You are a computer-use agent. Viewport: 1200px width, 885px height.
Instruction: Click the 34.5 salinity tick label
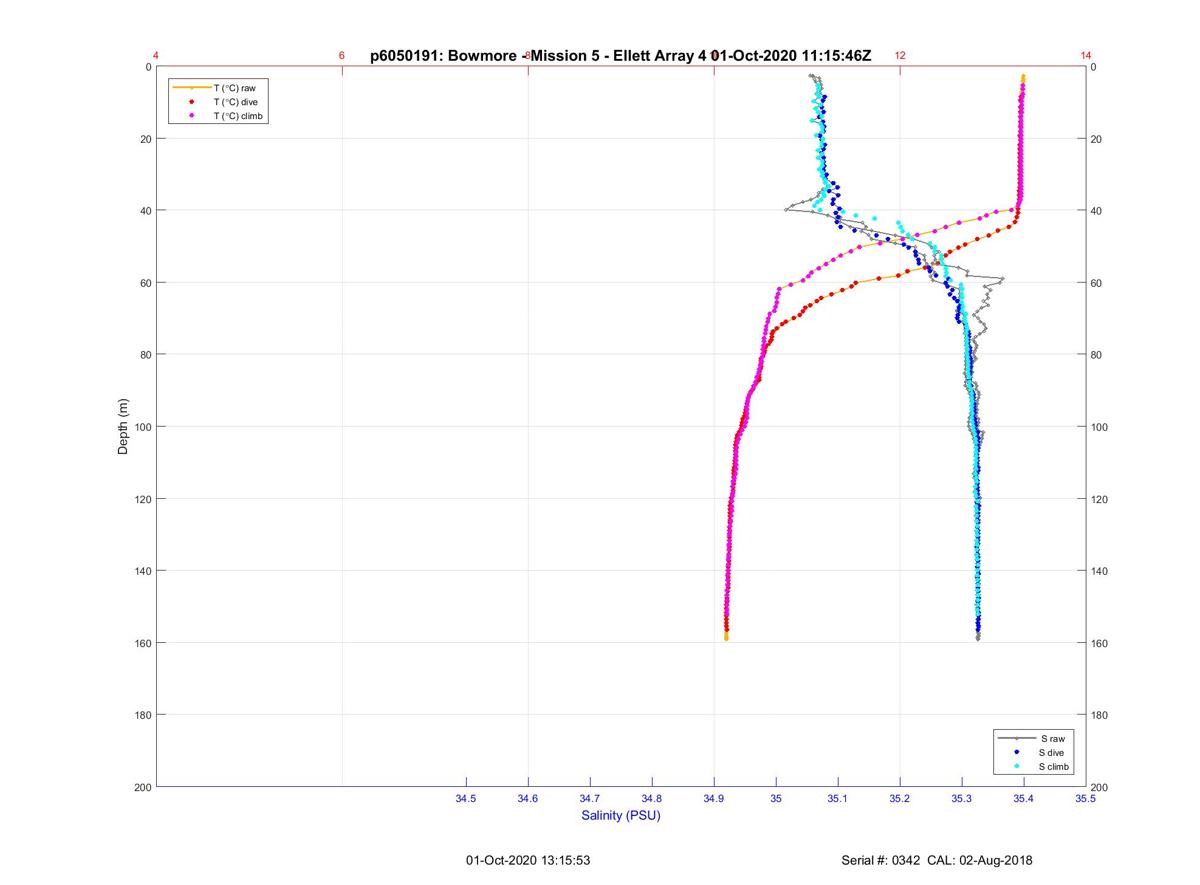[x=466, y=799]
